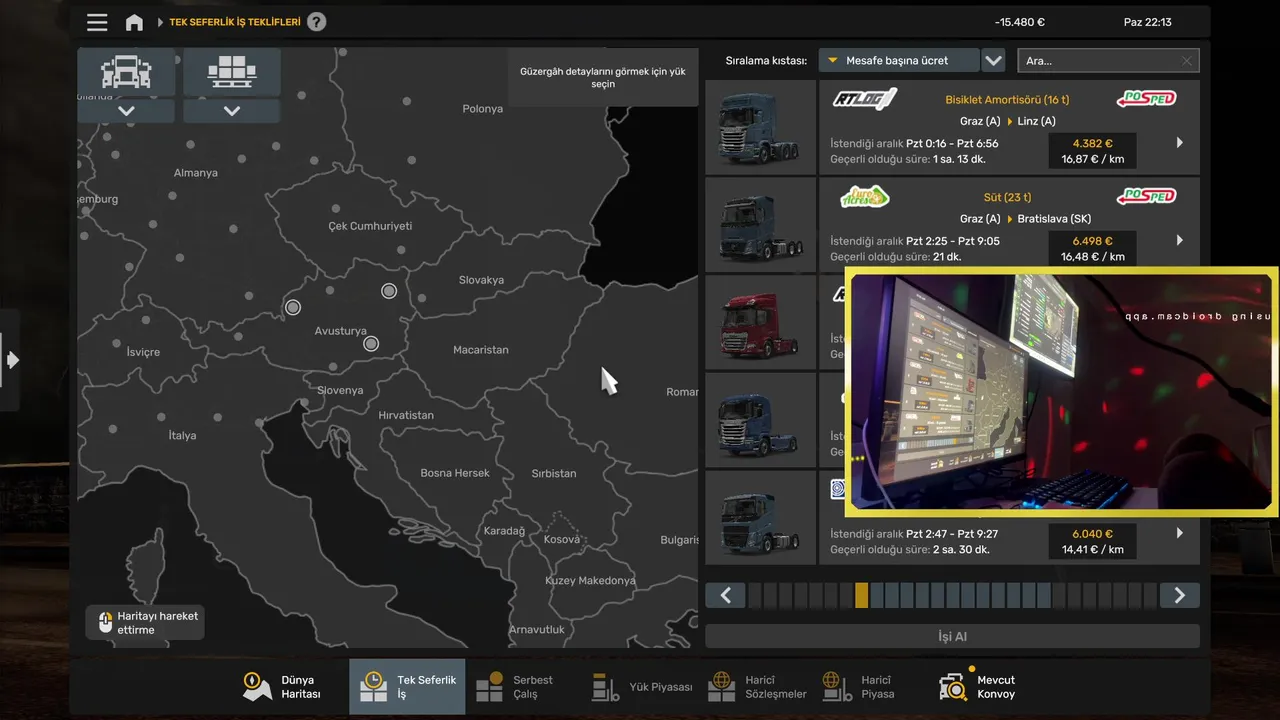
Task: Expand the cargo filter chevron
Action: 232,111
